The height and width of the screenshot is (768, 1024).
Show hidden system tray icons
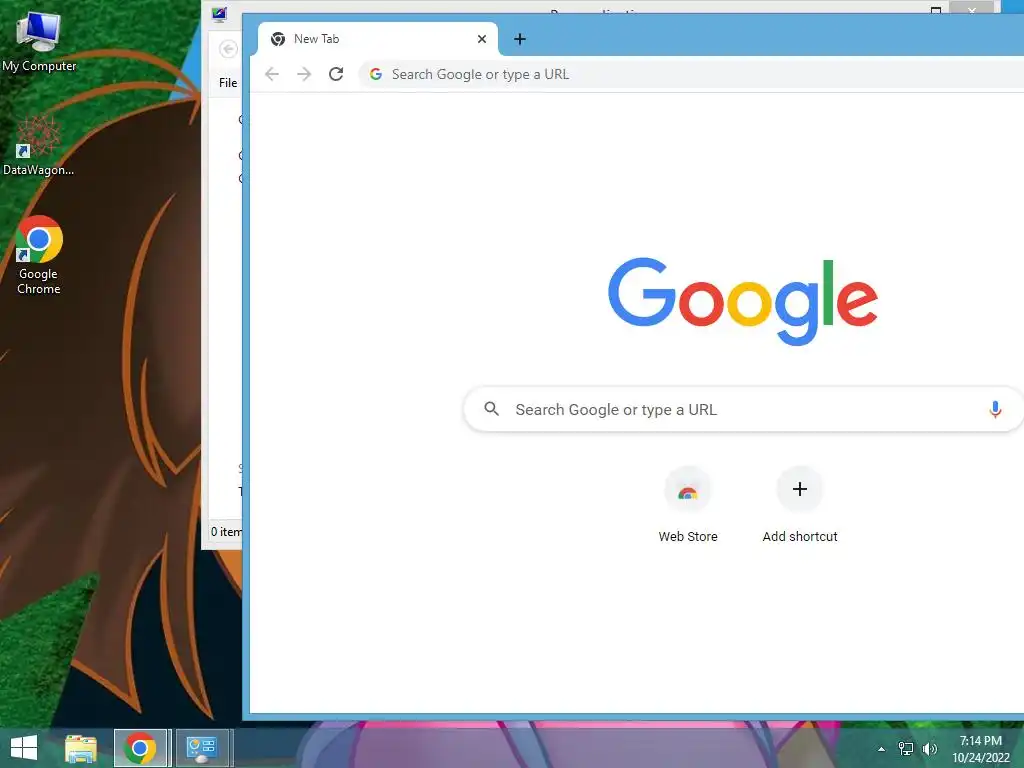(x=882, y=749)
